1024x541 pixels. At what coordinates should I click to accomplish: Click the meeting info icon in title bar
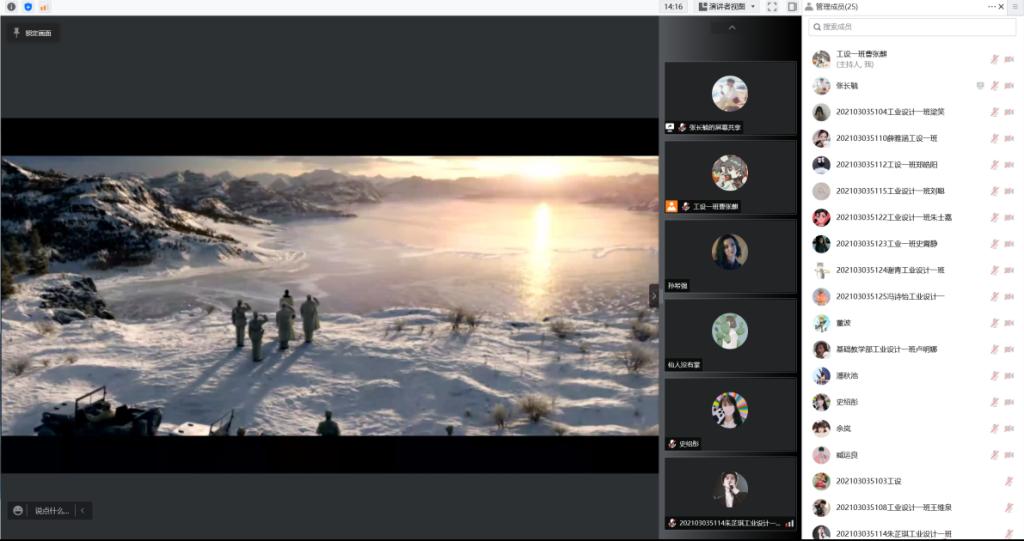11,7
